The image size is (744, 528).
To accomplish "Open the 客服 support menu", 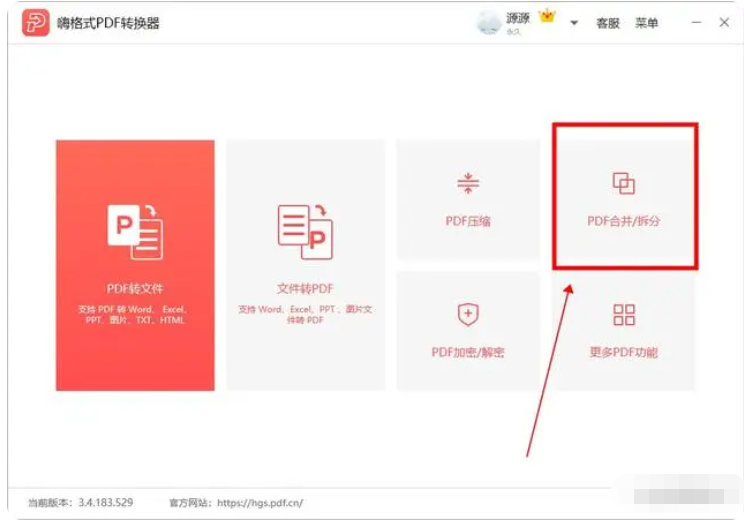I will coord(608,24).
